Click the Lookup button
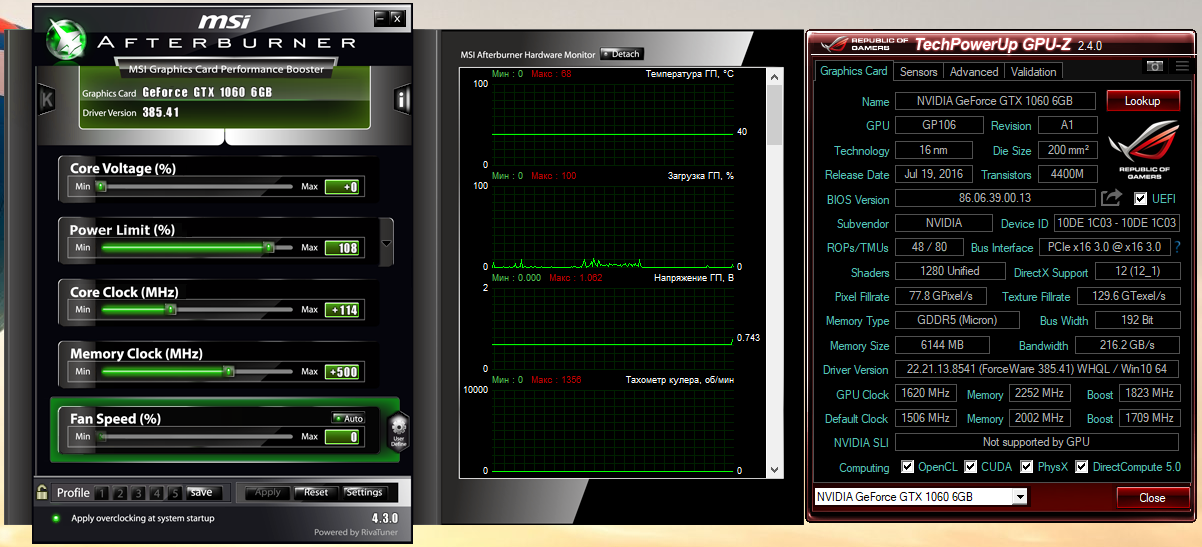The image size is (1202, 547). [x=1142, y=101]
